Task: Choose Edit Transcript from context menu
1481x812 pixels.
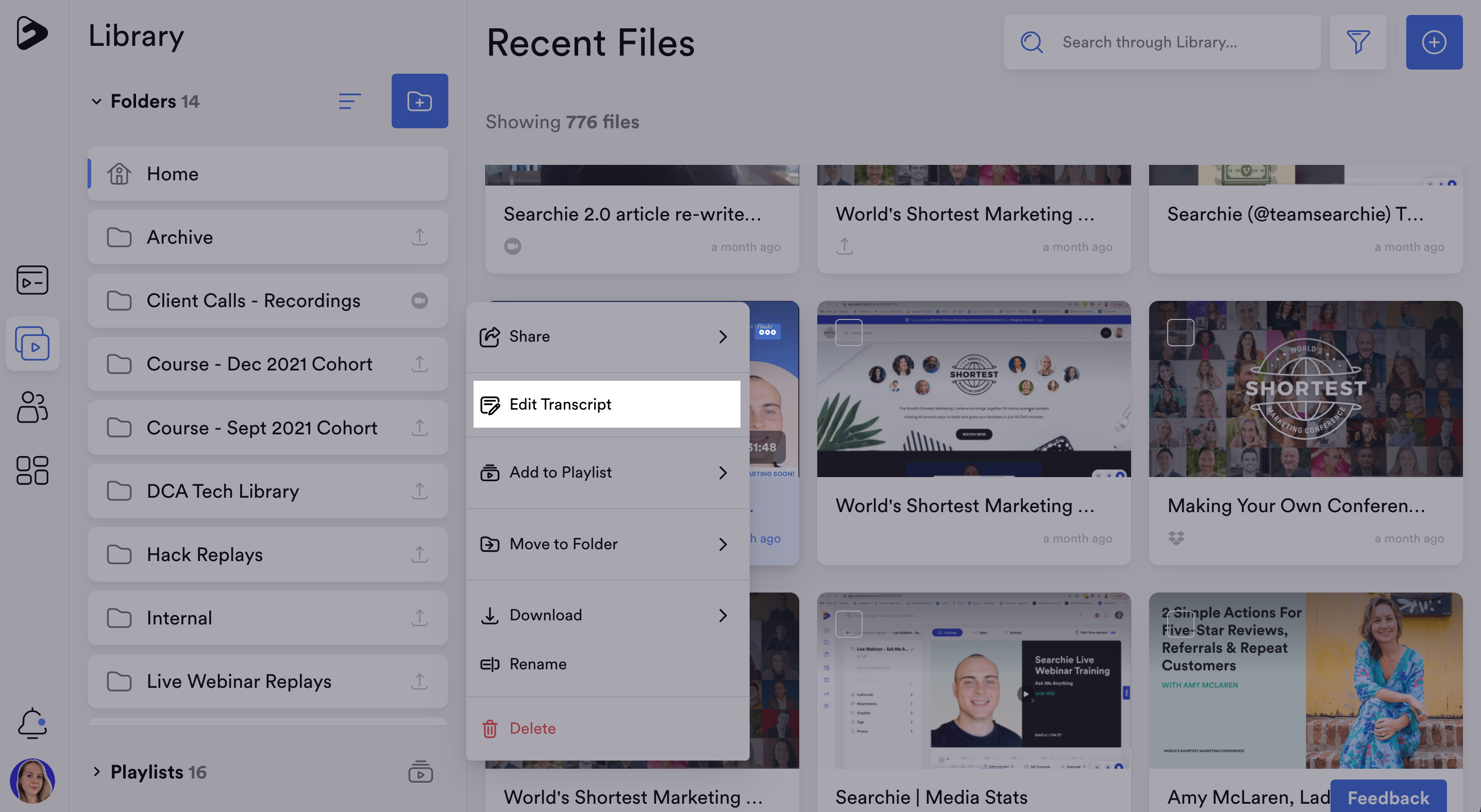Action: pos(607,404)
